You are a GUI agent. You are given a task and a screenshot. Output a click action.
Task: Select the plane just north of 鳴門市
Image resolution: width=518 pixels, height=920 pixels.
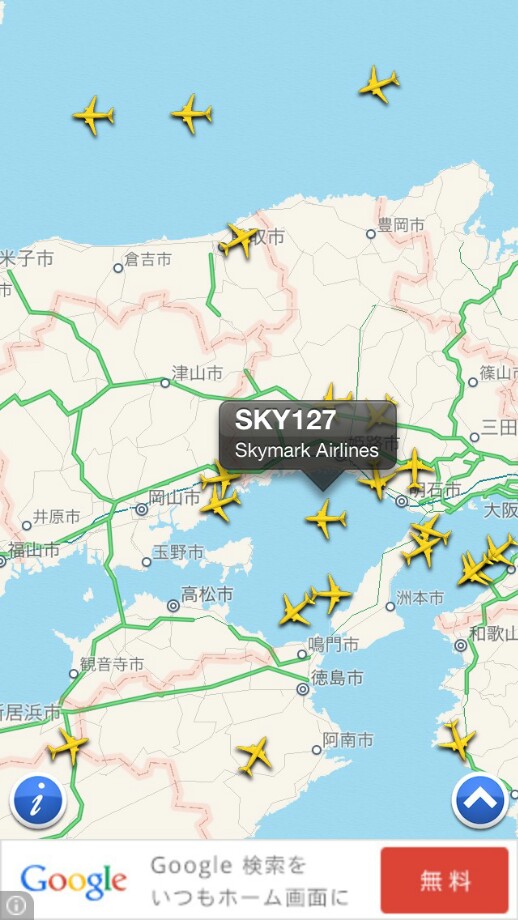click(295, 610)
